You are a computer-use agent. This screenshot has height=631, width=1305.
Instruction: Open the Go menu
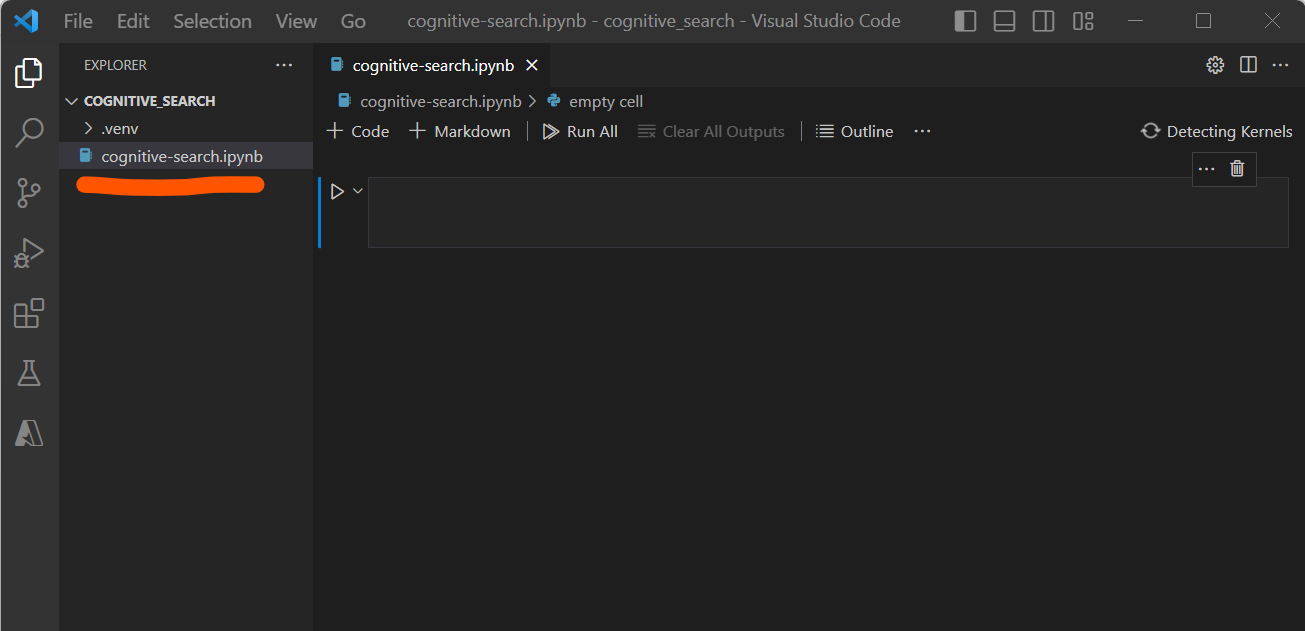click(353, 21)
